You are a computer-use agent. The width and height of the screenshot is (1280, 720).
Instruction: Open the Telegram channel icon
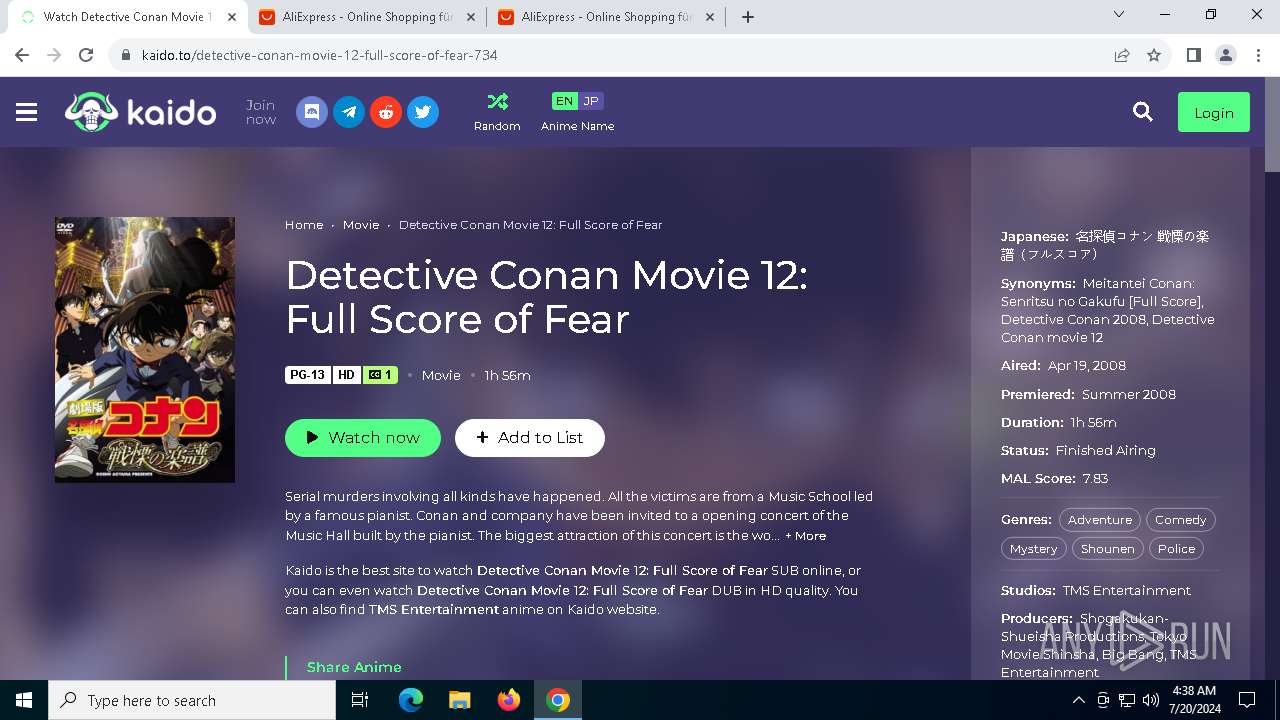pos(349,112)
